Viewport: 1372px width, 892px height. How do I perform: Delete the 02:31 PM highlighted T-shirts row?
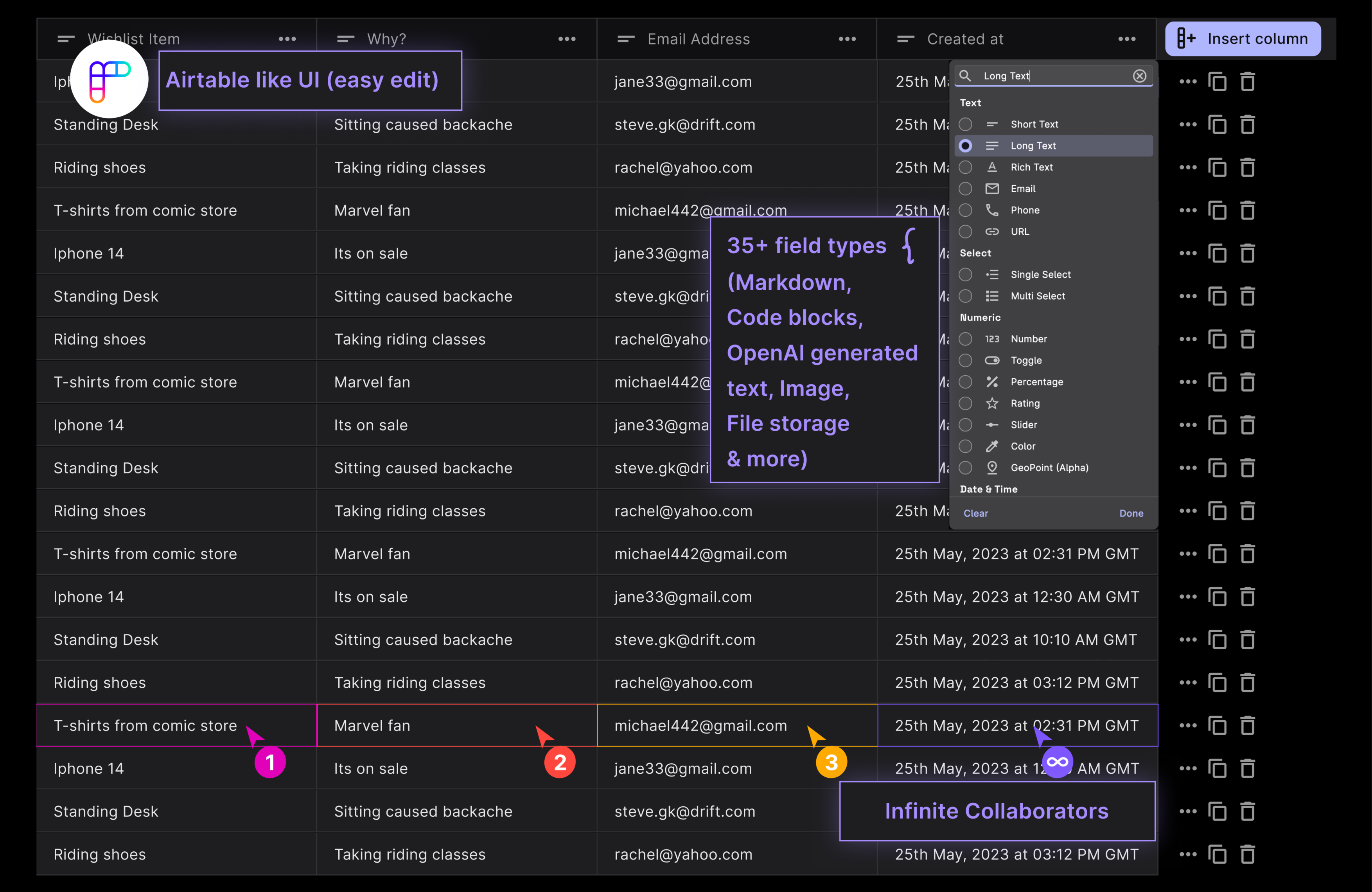1248,725
